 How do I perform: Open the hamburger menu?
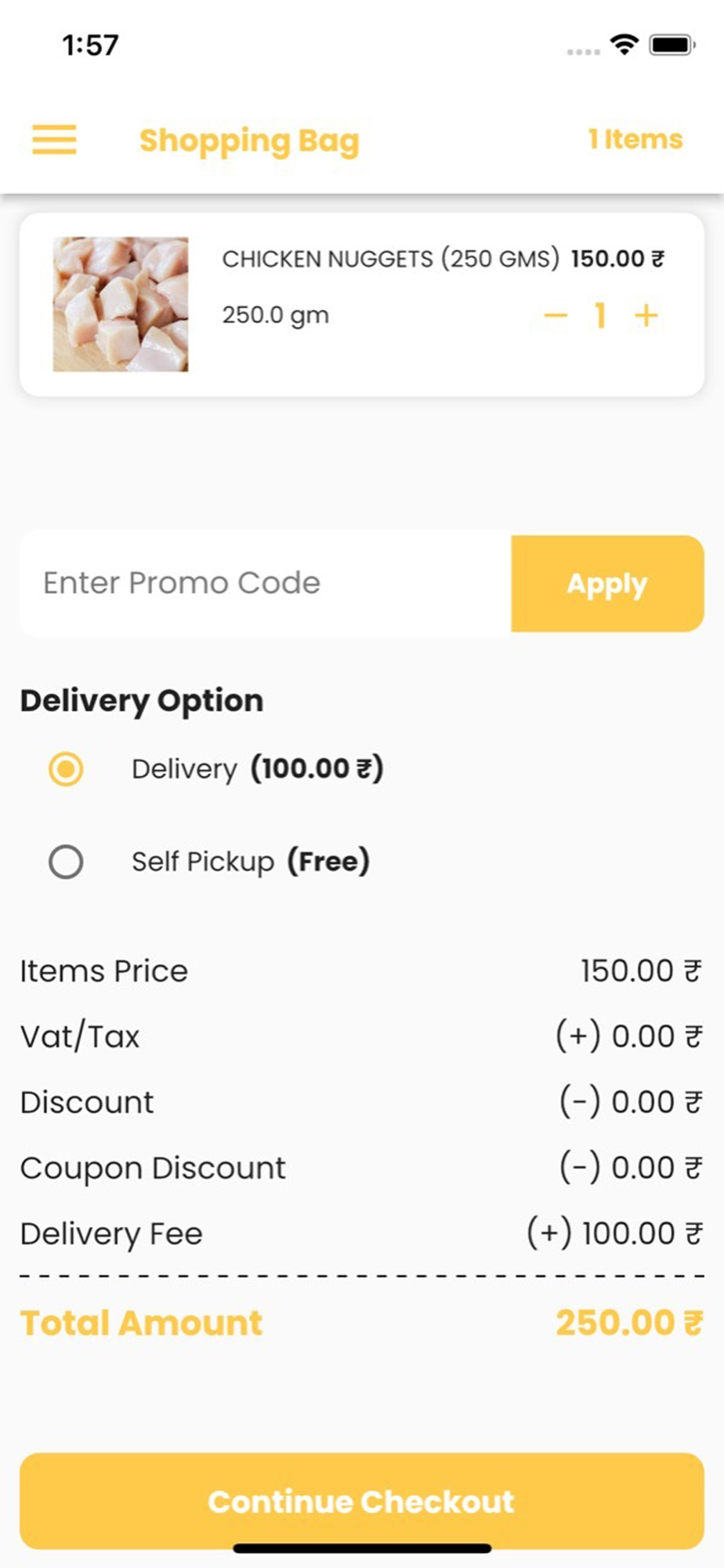[54, 140]
